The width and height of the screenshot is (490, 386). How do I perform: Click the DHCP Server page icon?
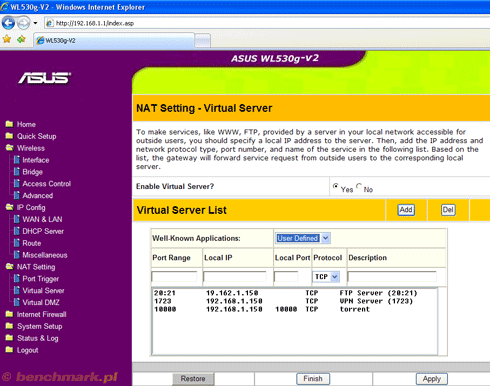(x=17, y=231)
